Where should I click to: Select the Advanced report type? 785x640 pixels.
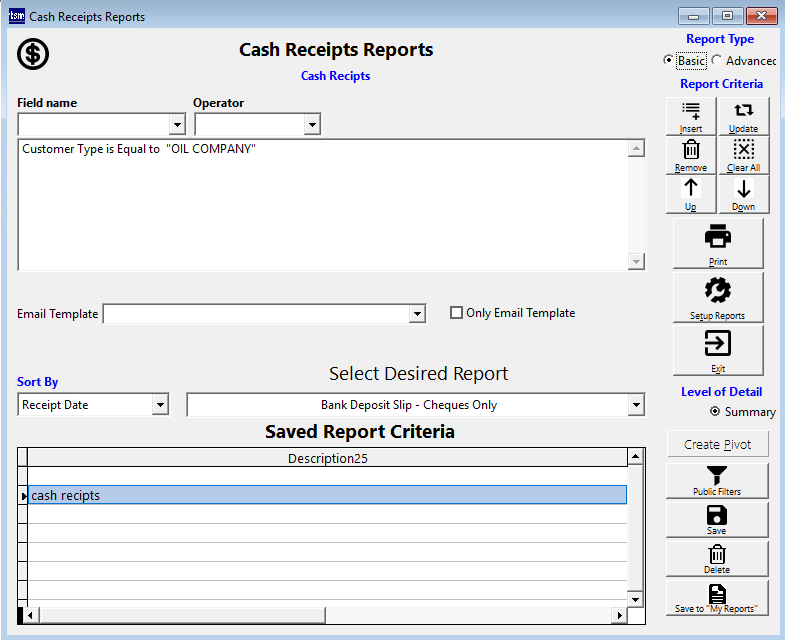click(x=717, y=61)
